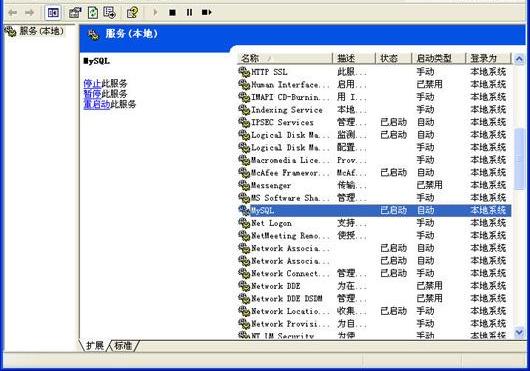Click the gear icon of IMAPI CD-Burning service
530x371 pixels.
(244, 97)
